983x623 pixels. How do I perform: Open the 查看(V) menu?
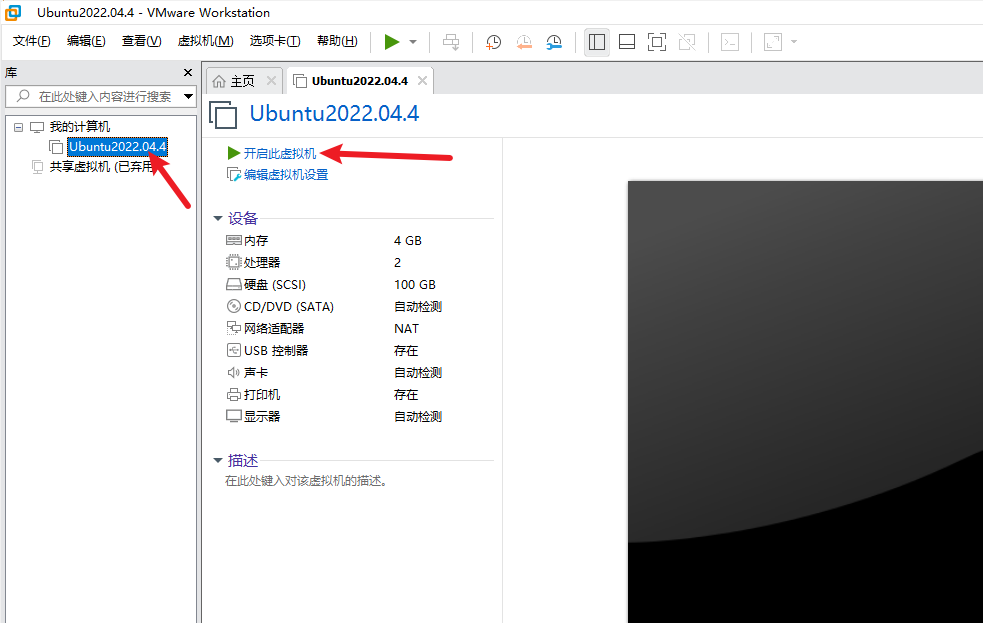(x=141, y=41)
